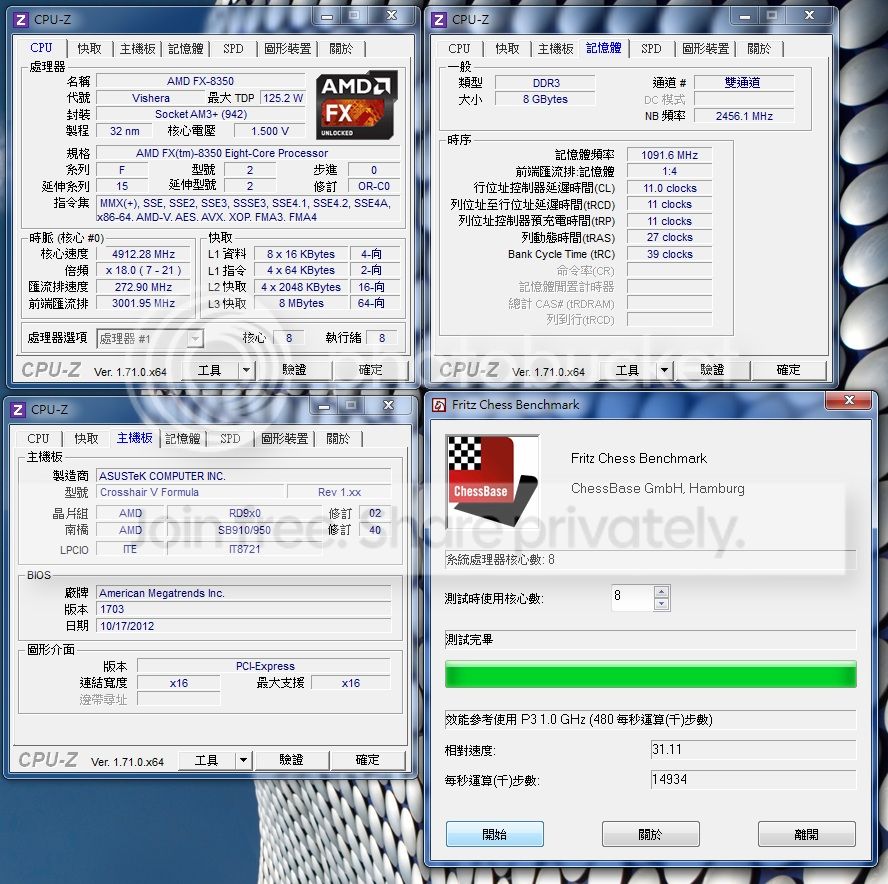
Task: Click the processor name AMD FX-8350
Action: (200, 82)
